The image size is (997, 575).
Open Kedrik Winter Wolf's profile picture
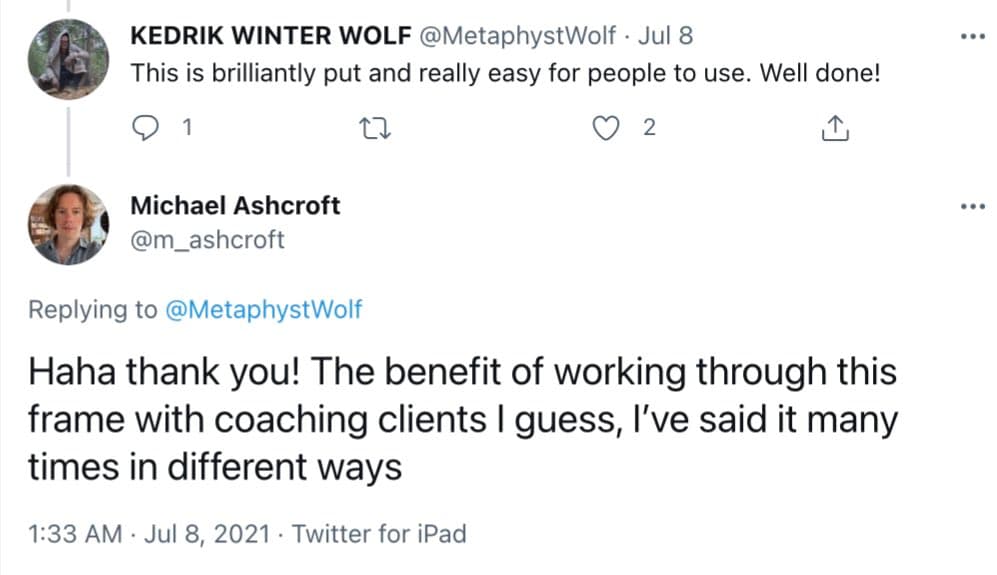(67, 59)
